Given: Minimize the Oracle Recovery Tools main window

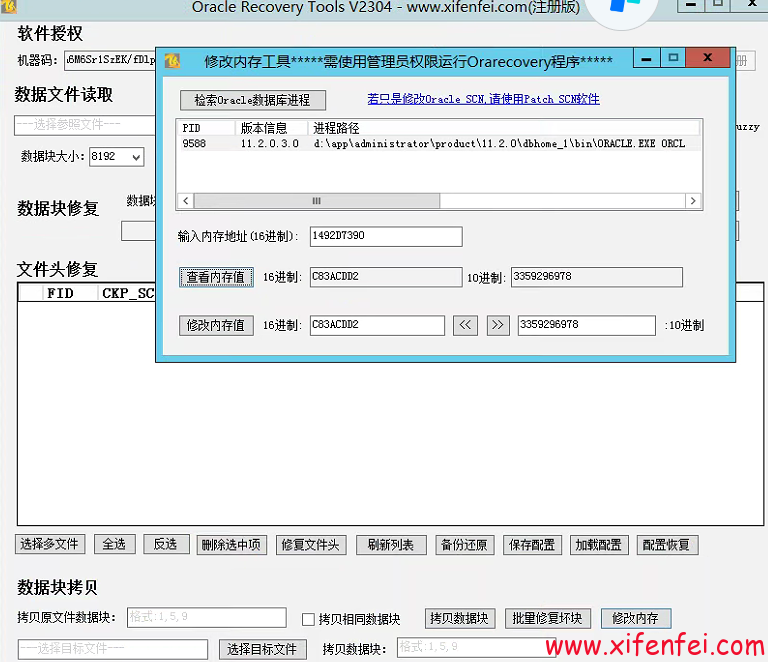Looking at the screenshot, I should point(691,4).
